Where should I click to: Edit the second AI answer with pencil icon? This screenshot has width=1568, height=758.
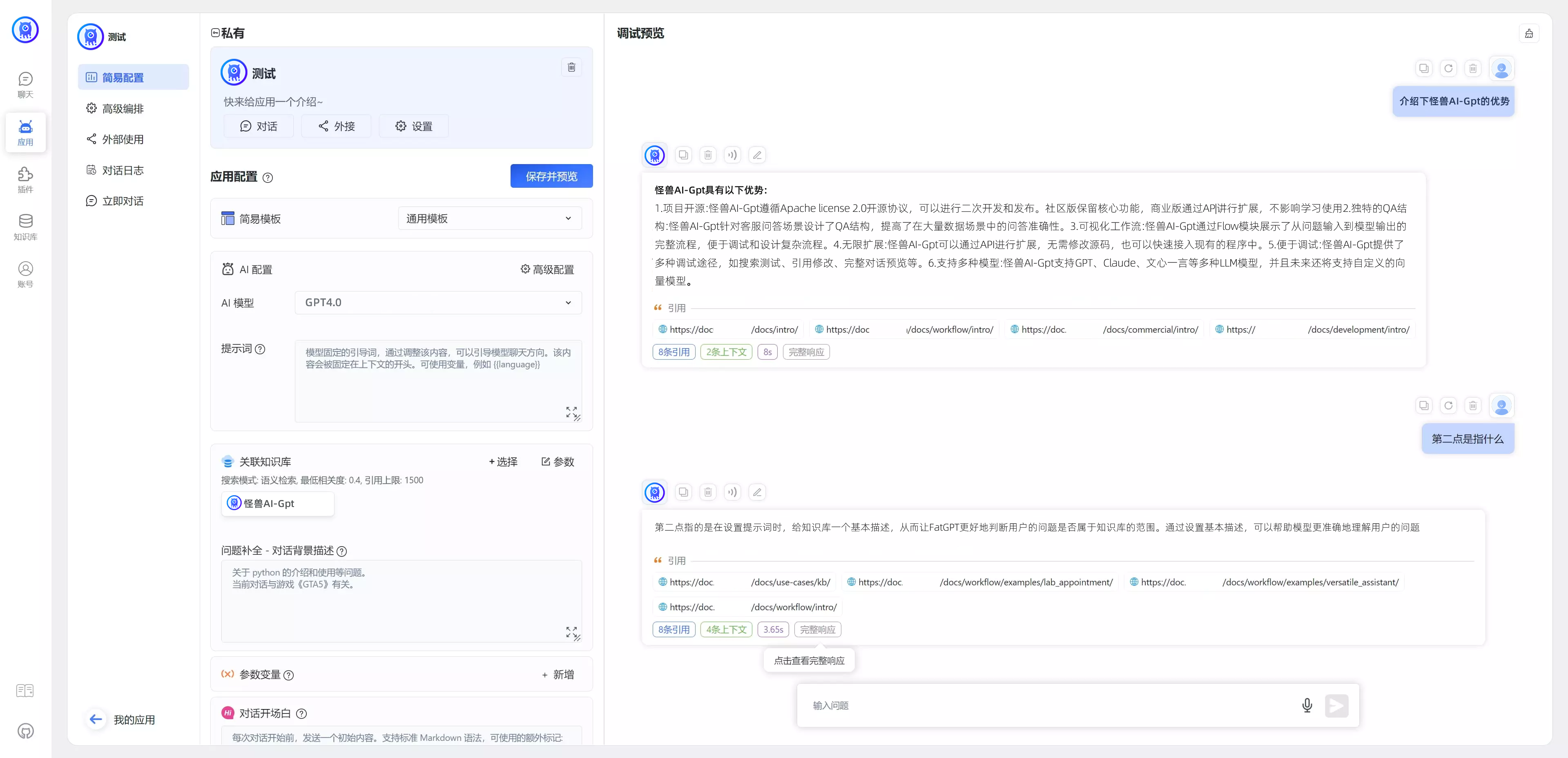pos(756,492)
